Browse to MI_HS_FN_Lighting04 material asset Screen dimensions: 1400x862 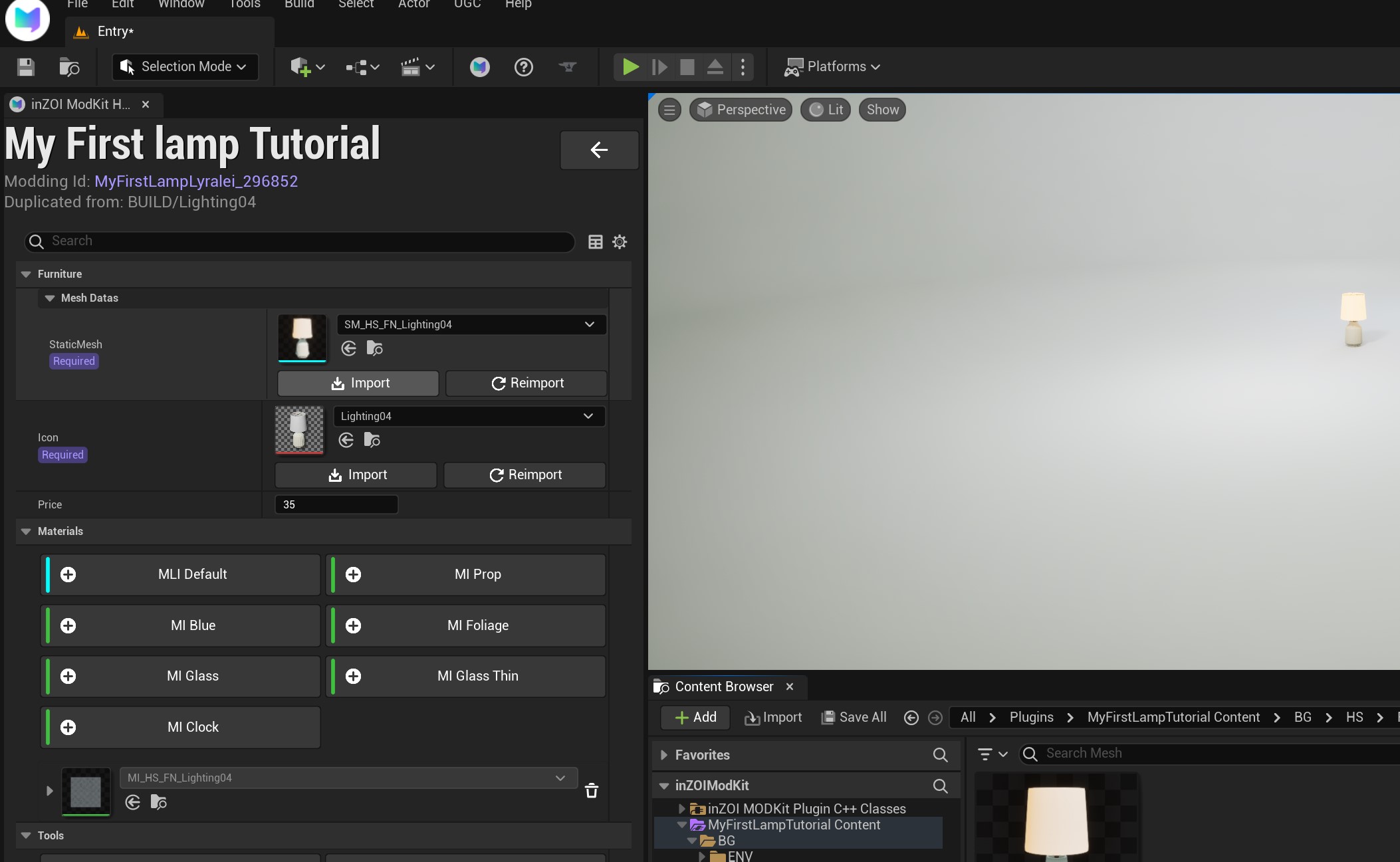(159, 802)
